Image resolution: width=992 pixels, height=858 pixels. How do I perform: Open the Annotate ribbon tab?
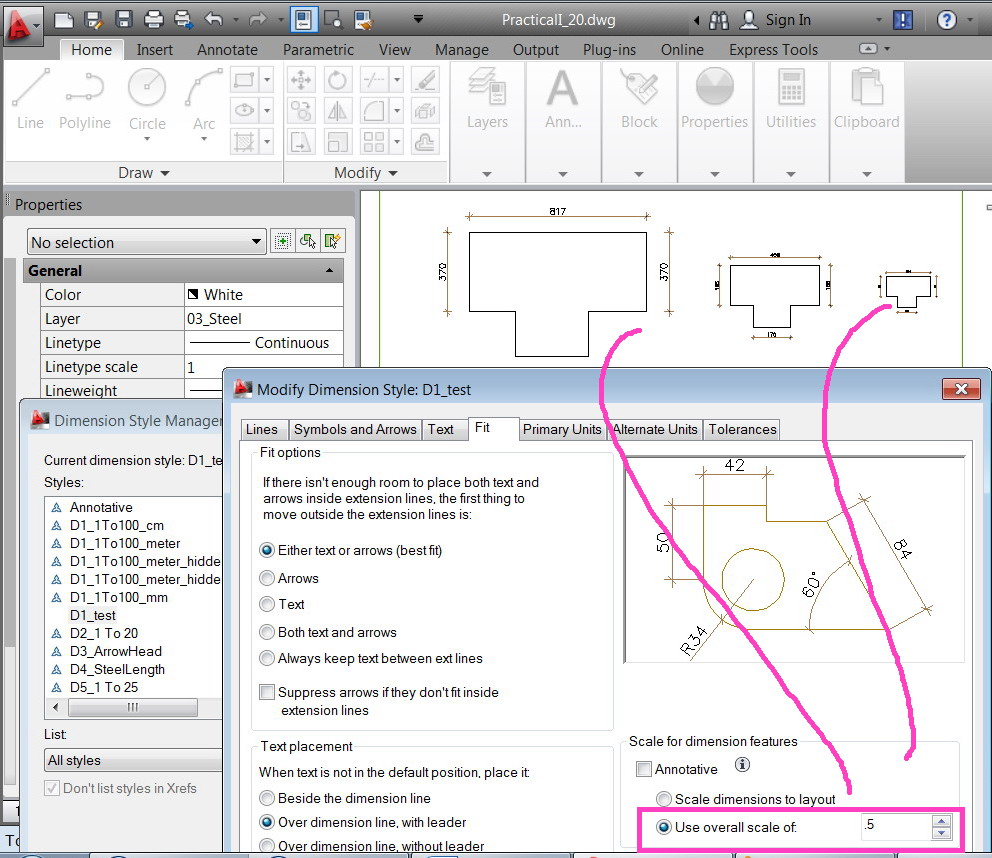[x=227, y=49]
